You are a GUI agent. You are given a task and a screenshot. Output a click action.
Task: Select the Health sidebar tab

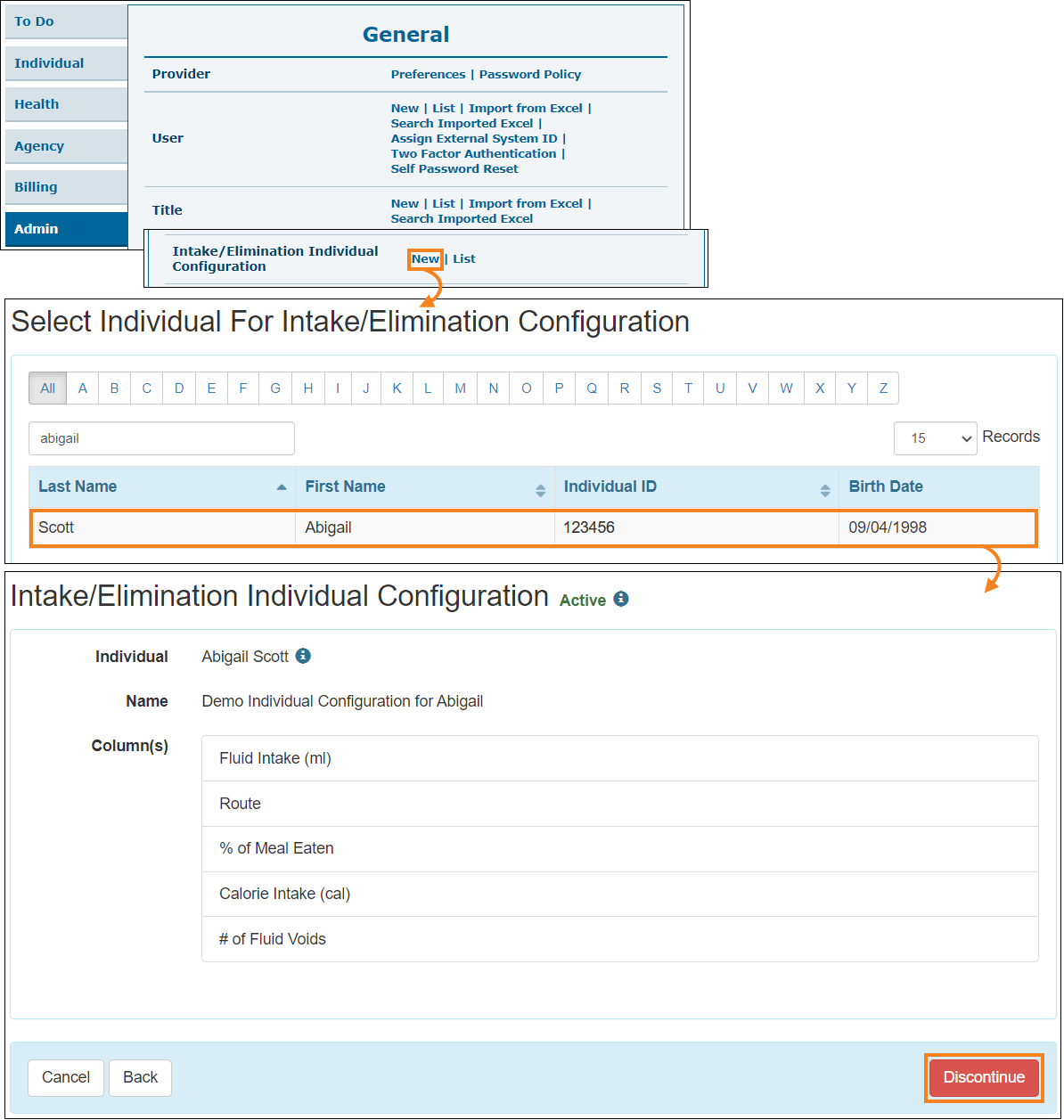66,104
